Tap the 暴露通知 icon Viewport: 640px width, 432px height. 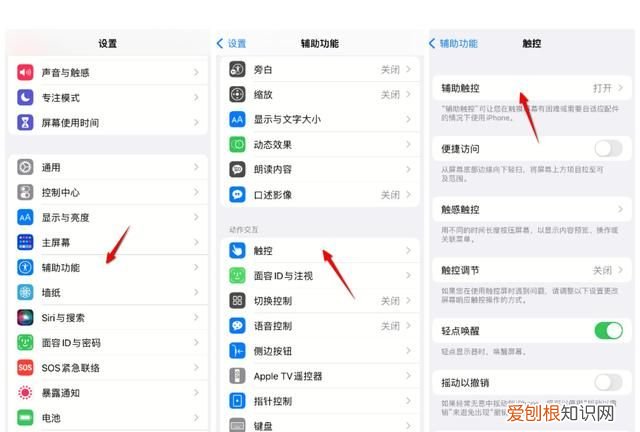25,393
